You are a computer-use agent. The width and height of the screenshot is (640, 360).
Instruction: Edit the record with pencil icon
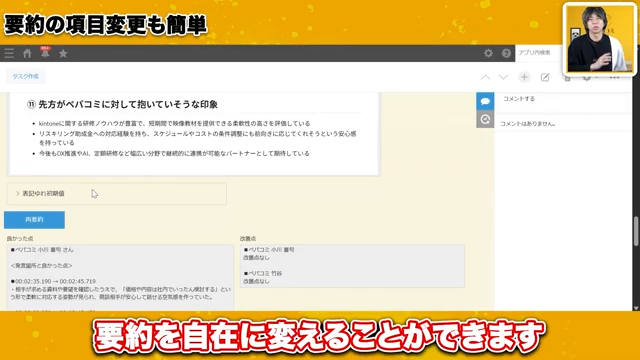(x=545, y=77)
